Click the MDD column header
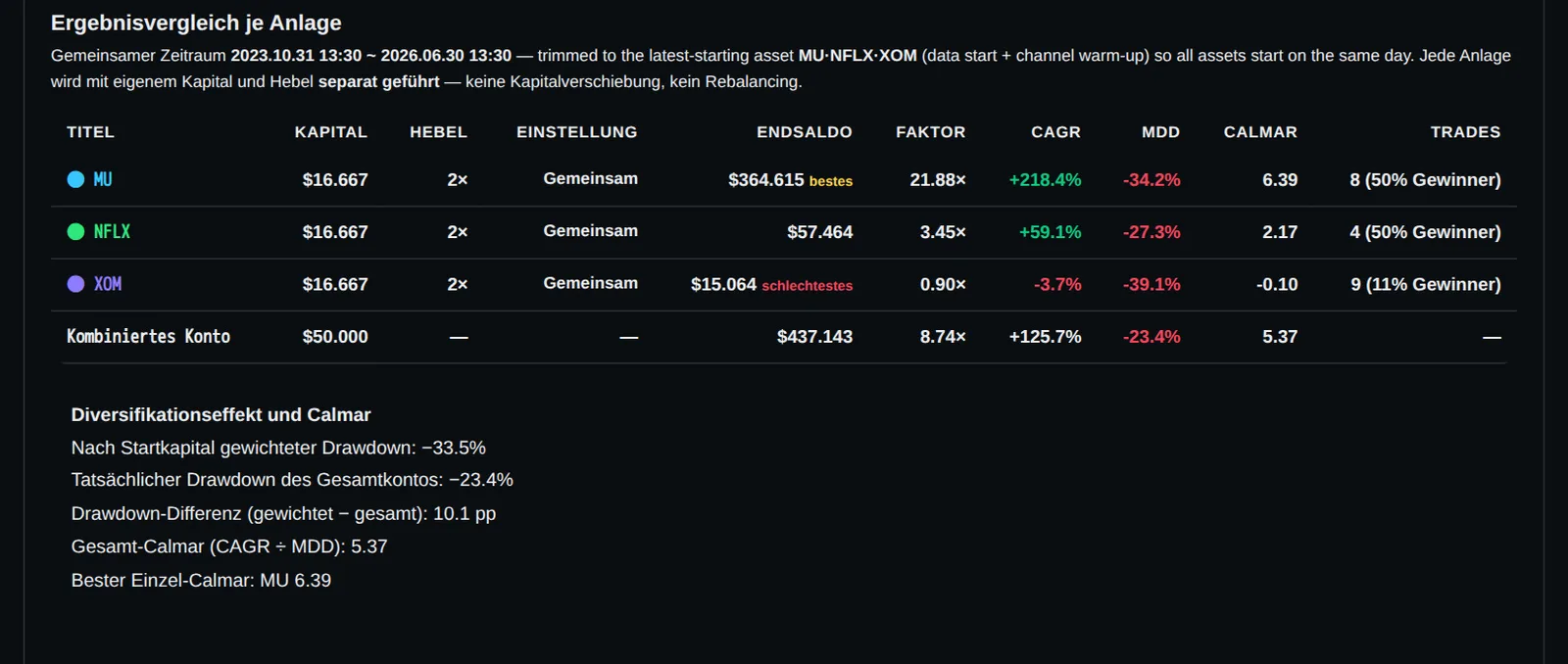 (1160, 132)
